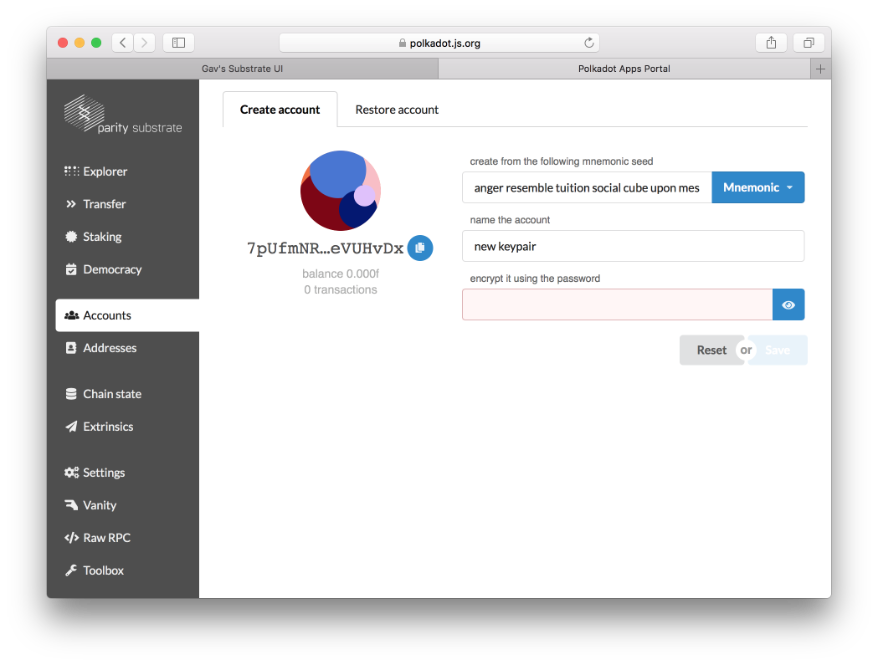Toggle the Safari sidebar panel button
878x665 pixels.
(178, 43)
